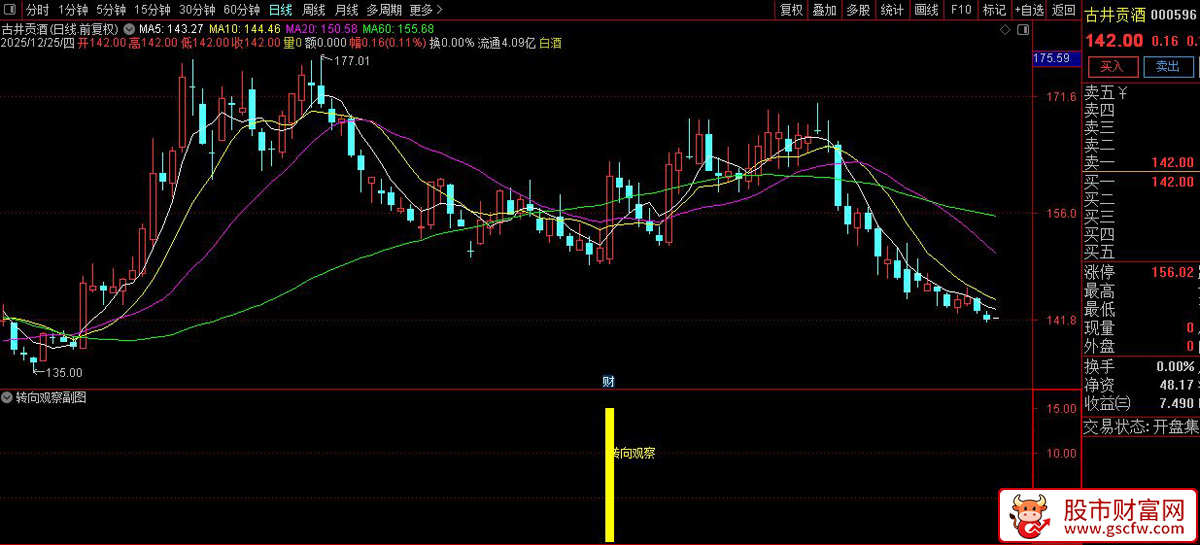Click the 135.00 low price label

coord(64,372)
